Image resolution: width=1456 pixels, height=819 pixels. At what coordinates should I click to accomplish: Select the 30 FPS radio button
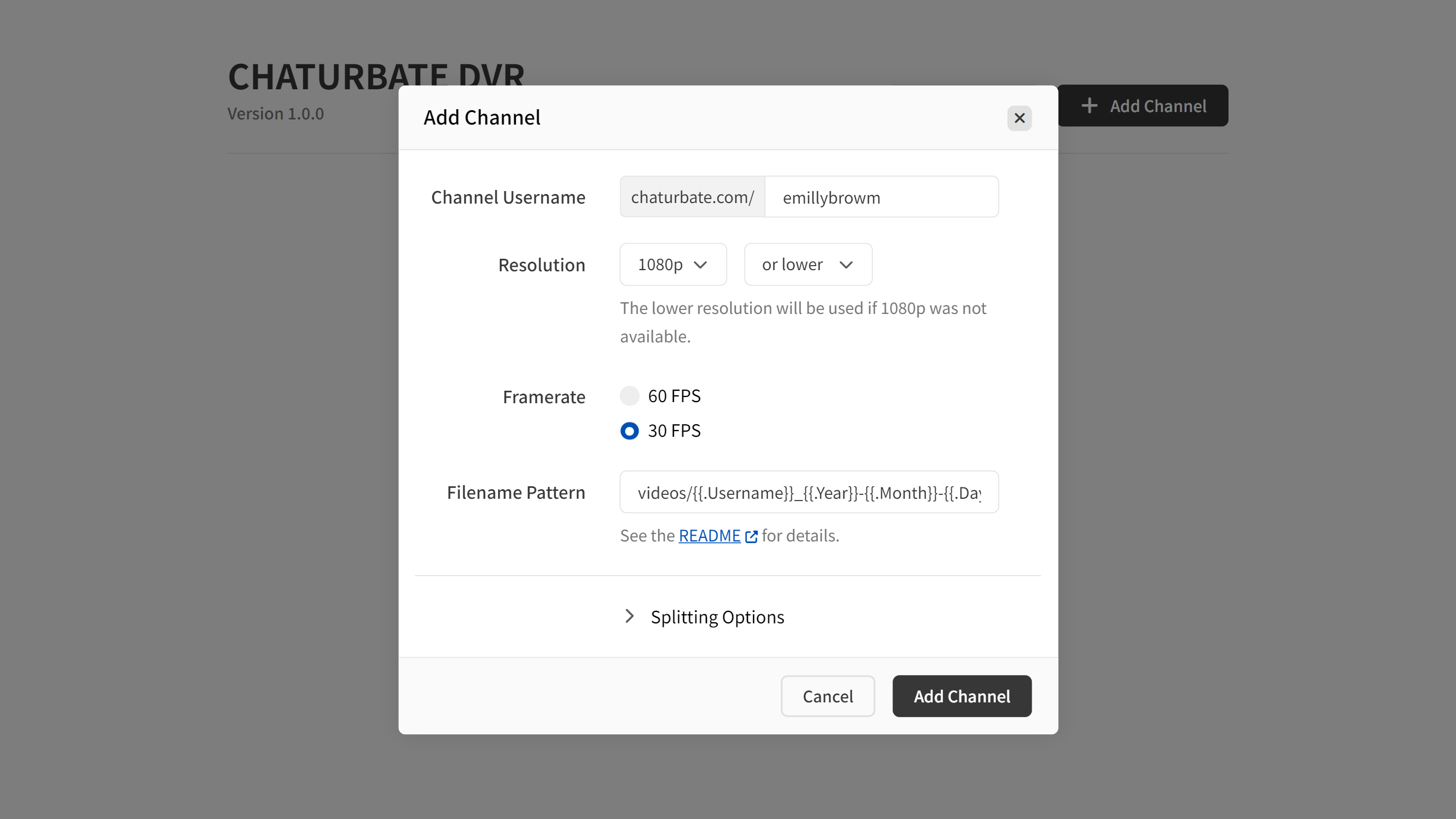pyautogui.click(x=630, y=431)
